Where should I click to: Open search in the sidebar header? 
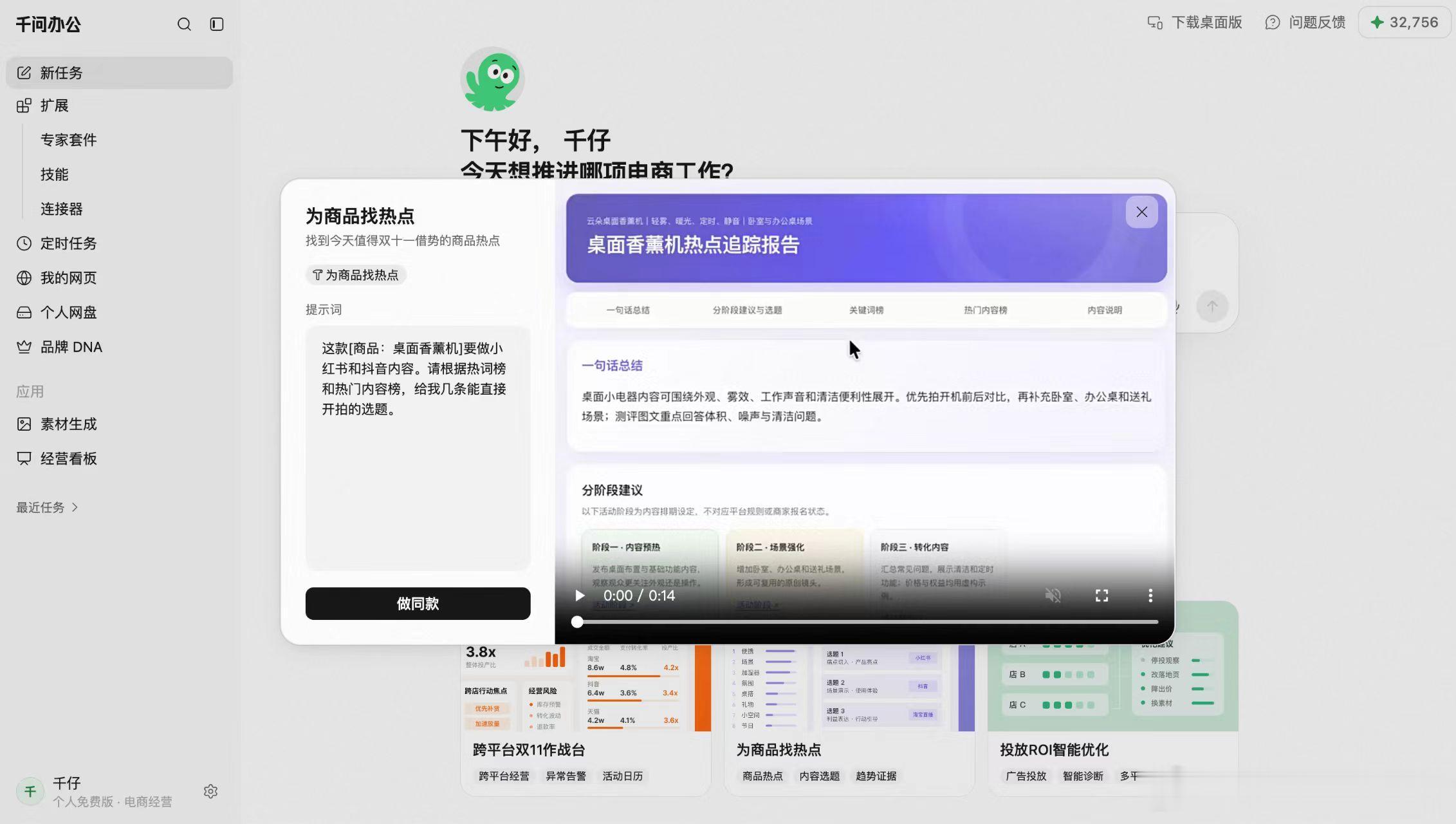click(x=184, y=24)
